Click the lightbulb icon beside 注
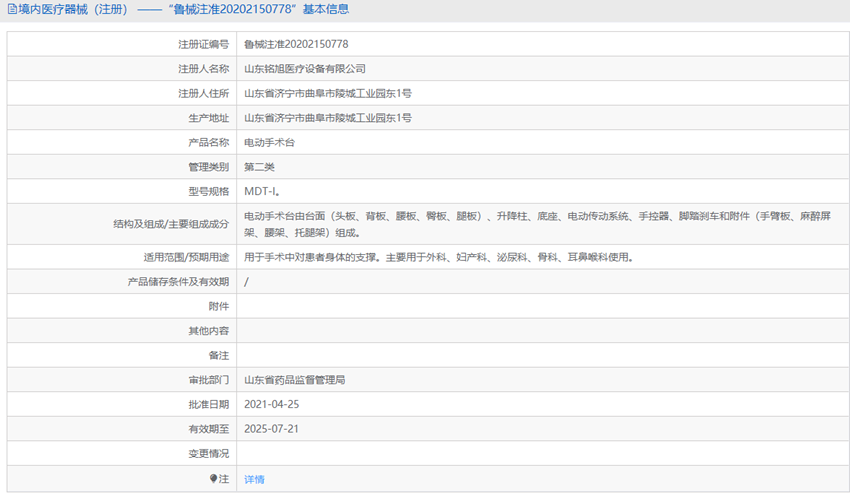850x493 pixels. 214,478
